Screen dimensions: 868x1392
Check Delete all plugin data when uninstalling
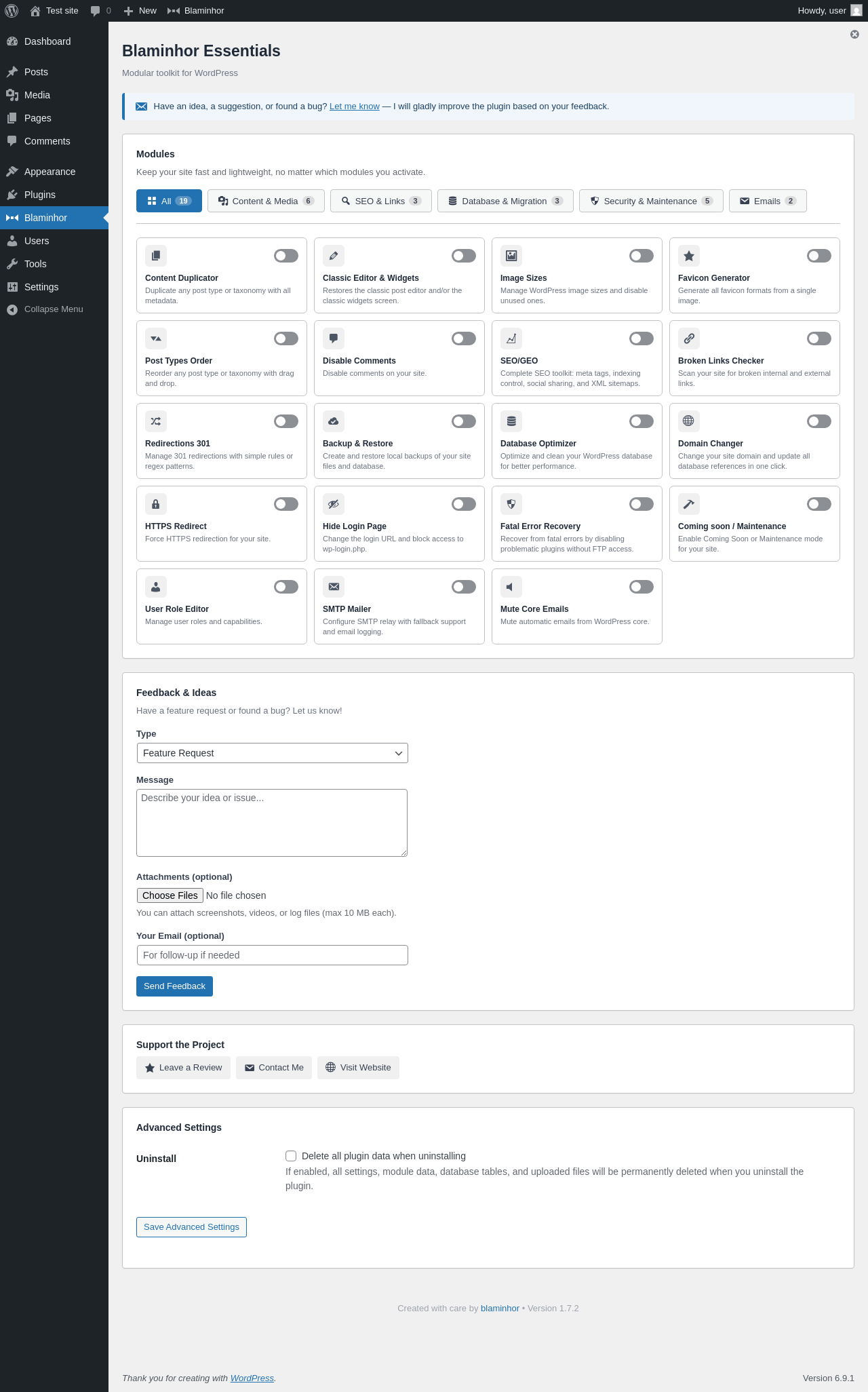[x=291, y=1156]
